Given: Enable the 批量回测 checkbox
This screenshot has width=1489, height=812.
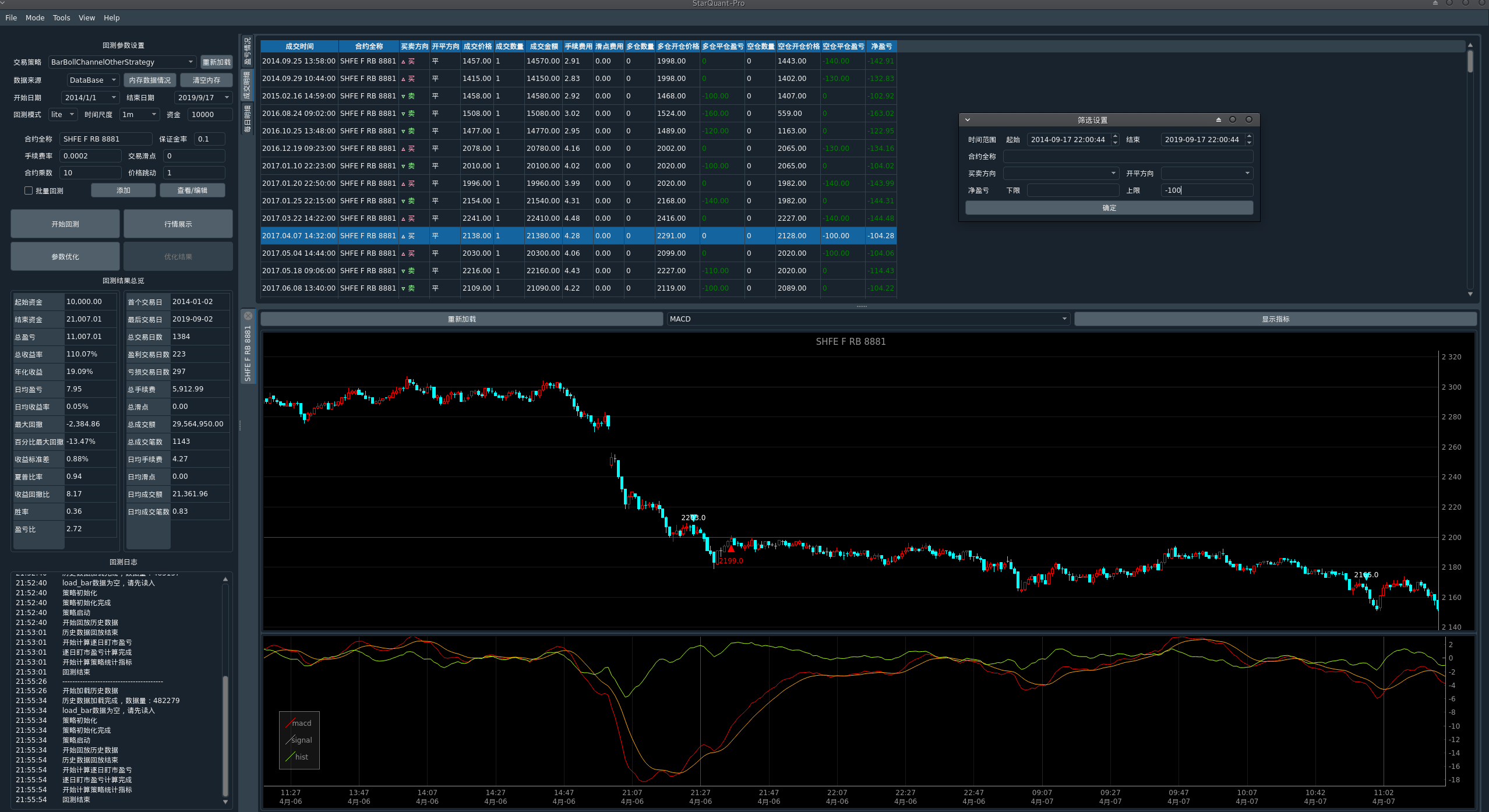Looking at the screenshot, I should point(29,190).
